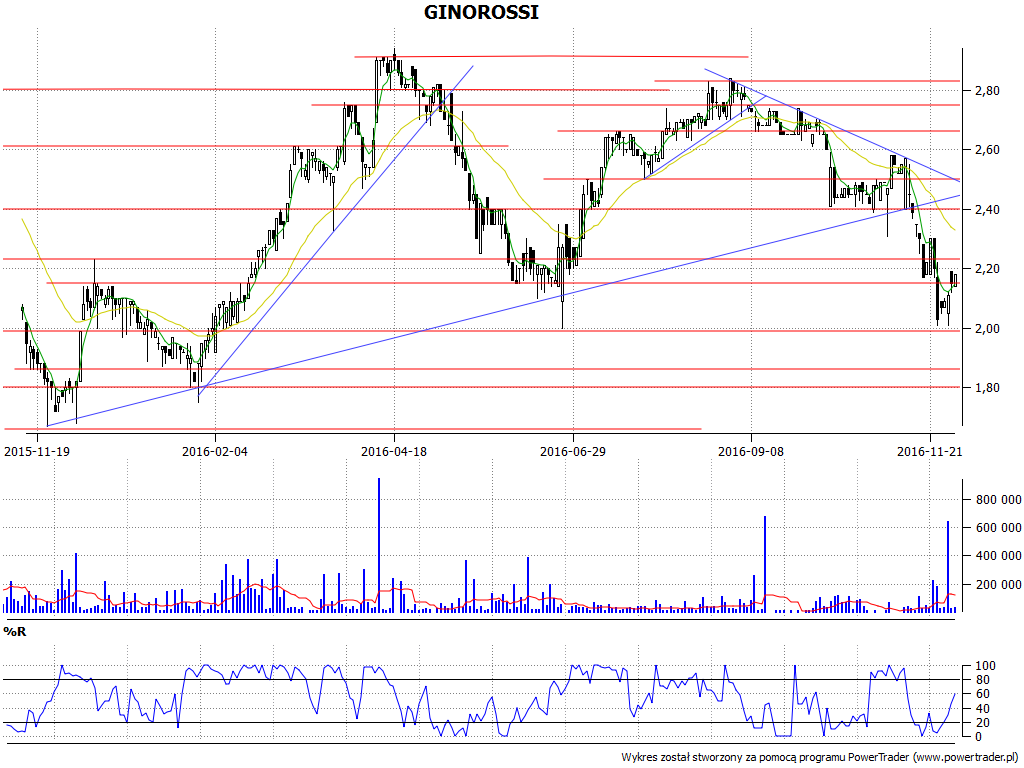Click the 2016-04-18 date label
The width and height of the screenshot is (1024, 768).
[x=394, y=451]
